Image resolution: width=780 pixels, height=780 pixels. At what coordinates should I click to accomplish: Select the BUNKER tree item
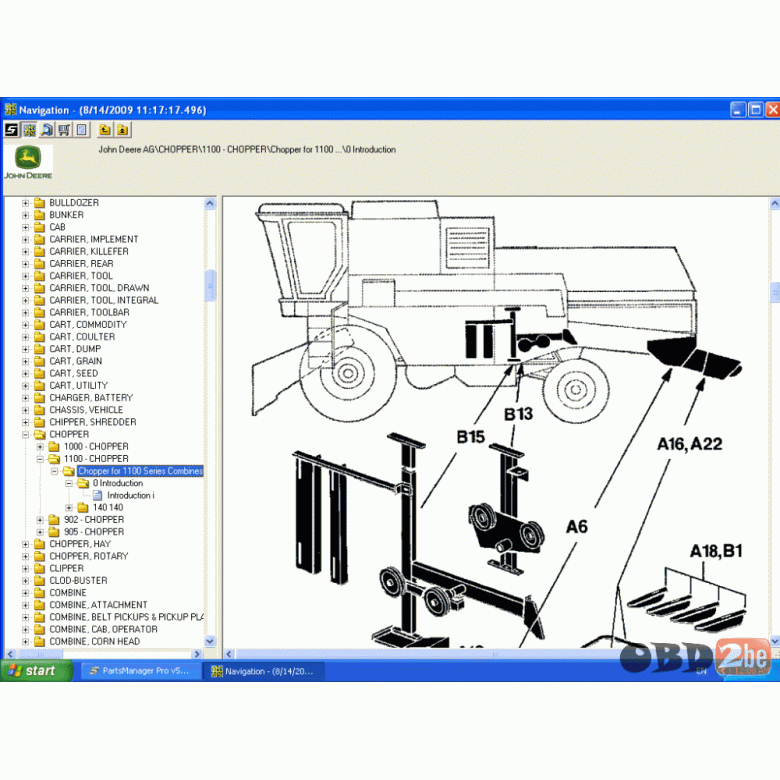(x=66, y=215)
